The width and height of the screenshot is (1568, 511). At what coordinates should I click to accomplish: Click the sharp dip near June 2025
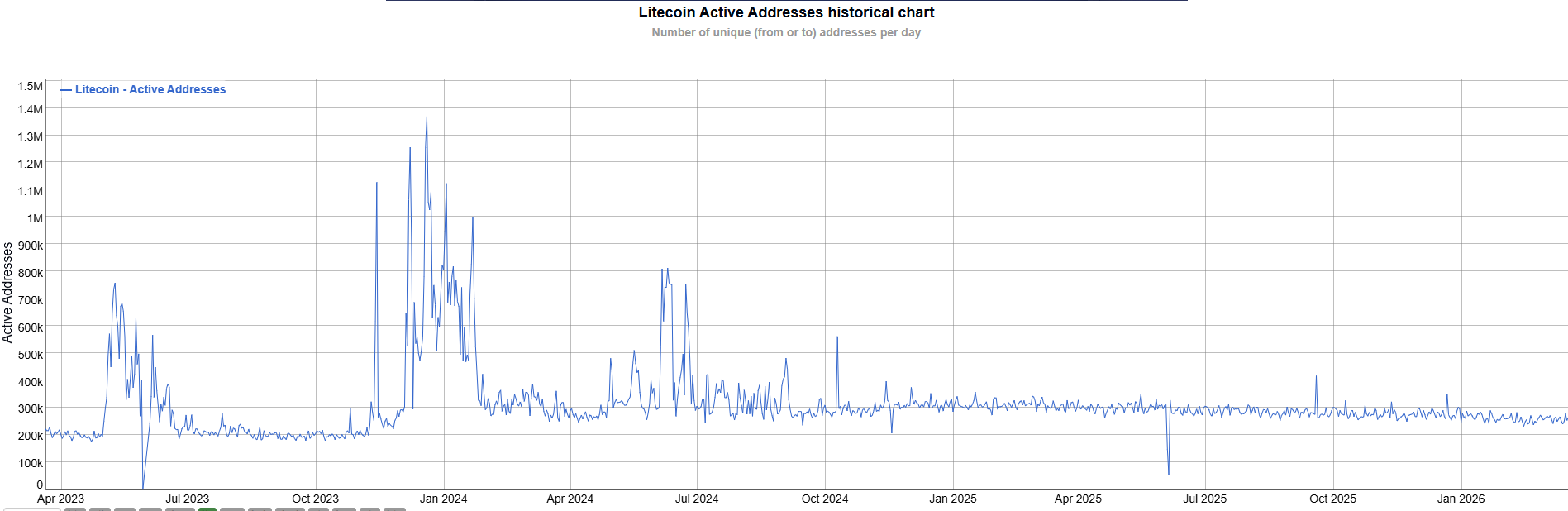coord(1169,472)
